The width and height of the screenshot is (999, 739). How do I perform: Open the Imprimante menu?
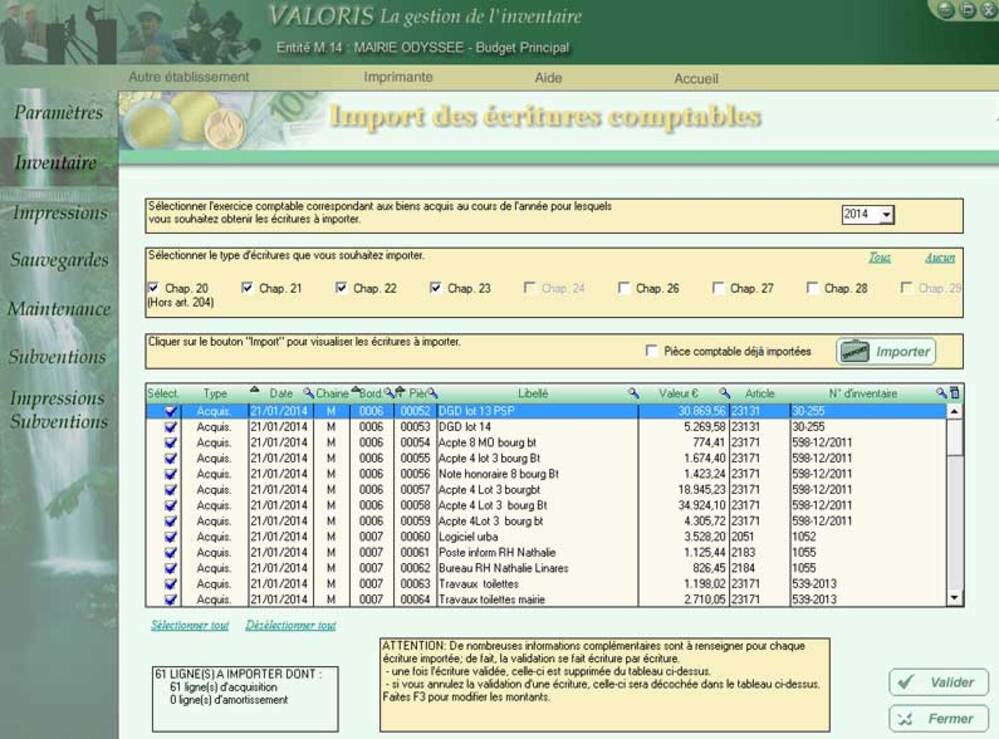(x=398, y=77)
